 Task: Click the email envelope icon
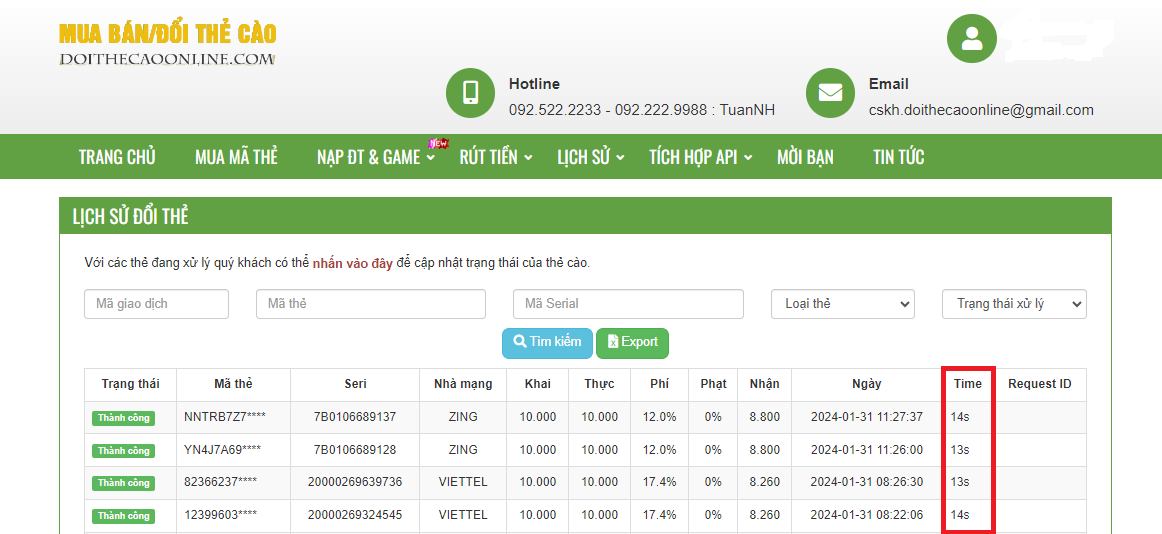(830, 93)
